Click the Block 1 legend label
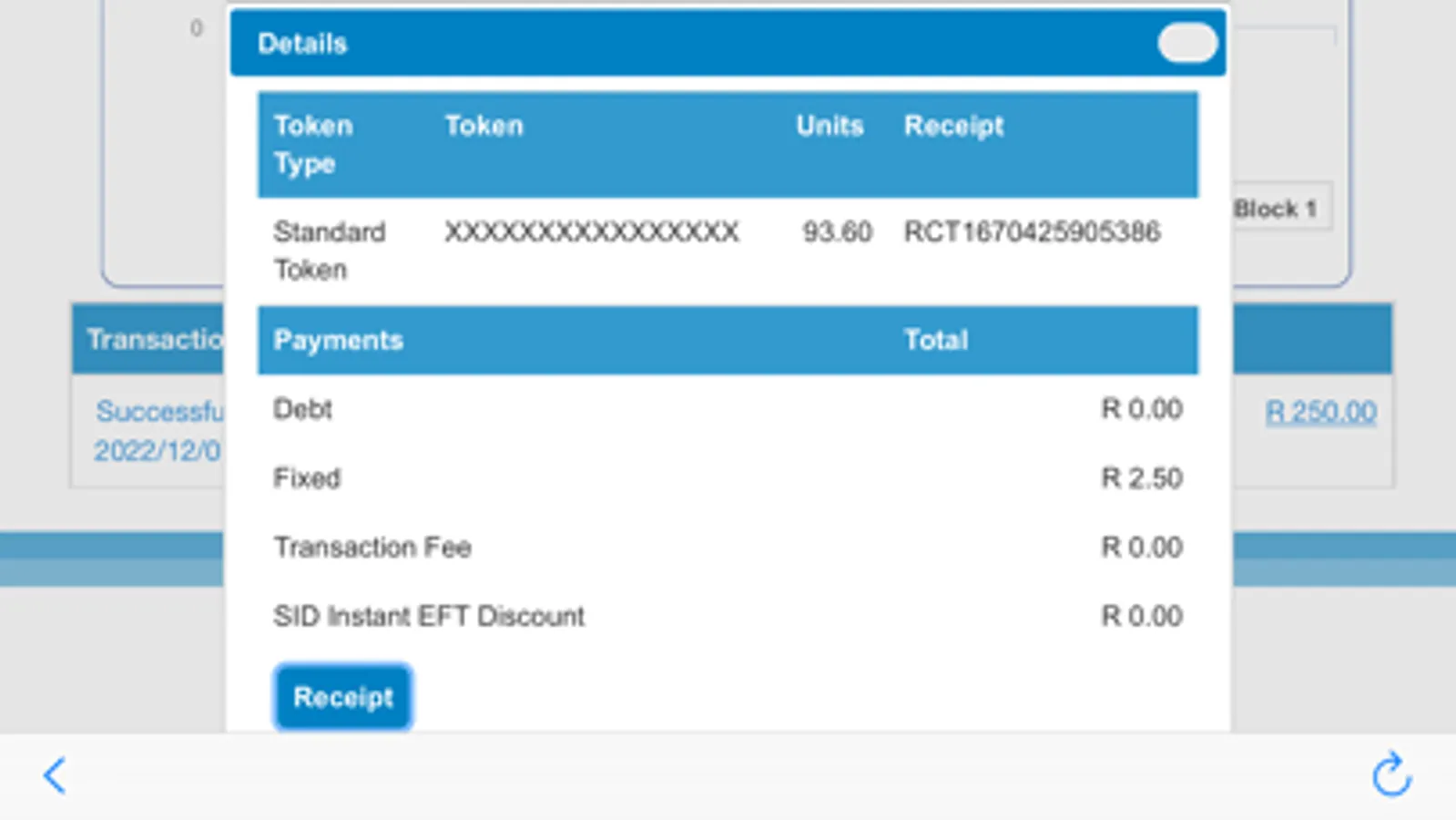 click(1275, 209)
